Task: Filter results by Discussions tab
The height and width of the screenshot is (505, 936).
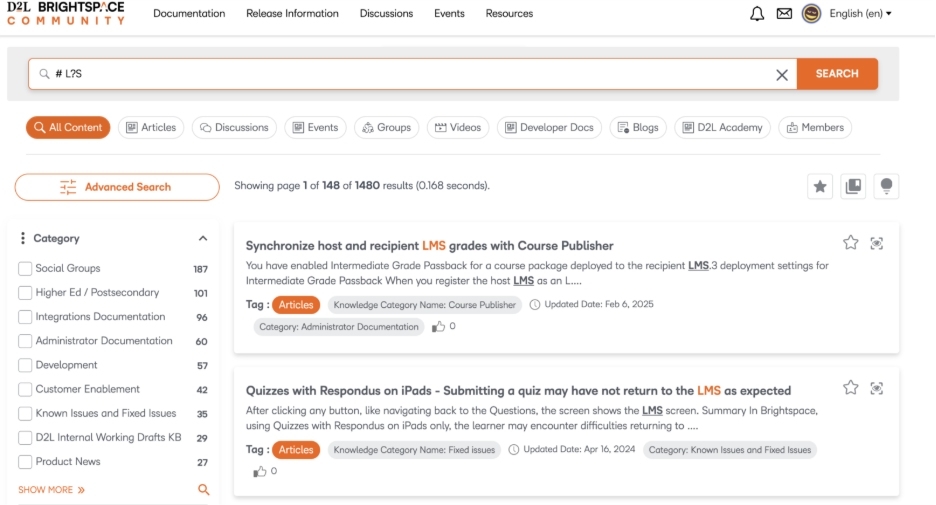Action: click(x=234, y=127)
